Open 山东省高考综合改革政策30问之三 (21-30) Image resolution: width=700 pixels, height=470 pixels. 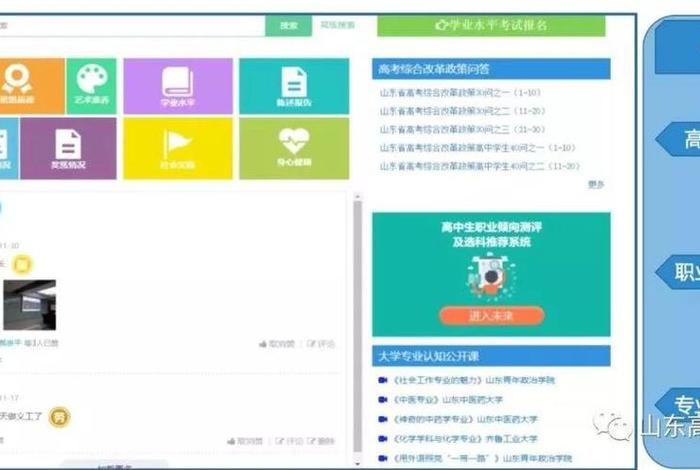tap(462, 129)
